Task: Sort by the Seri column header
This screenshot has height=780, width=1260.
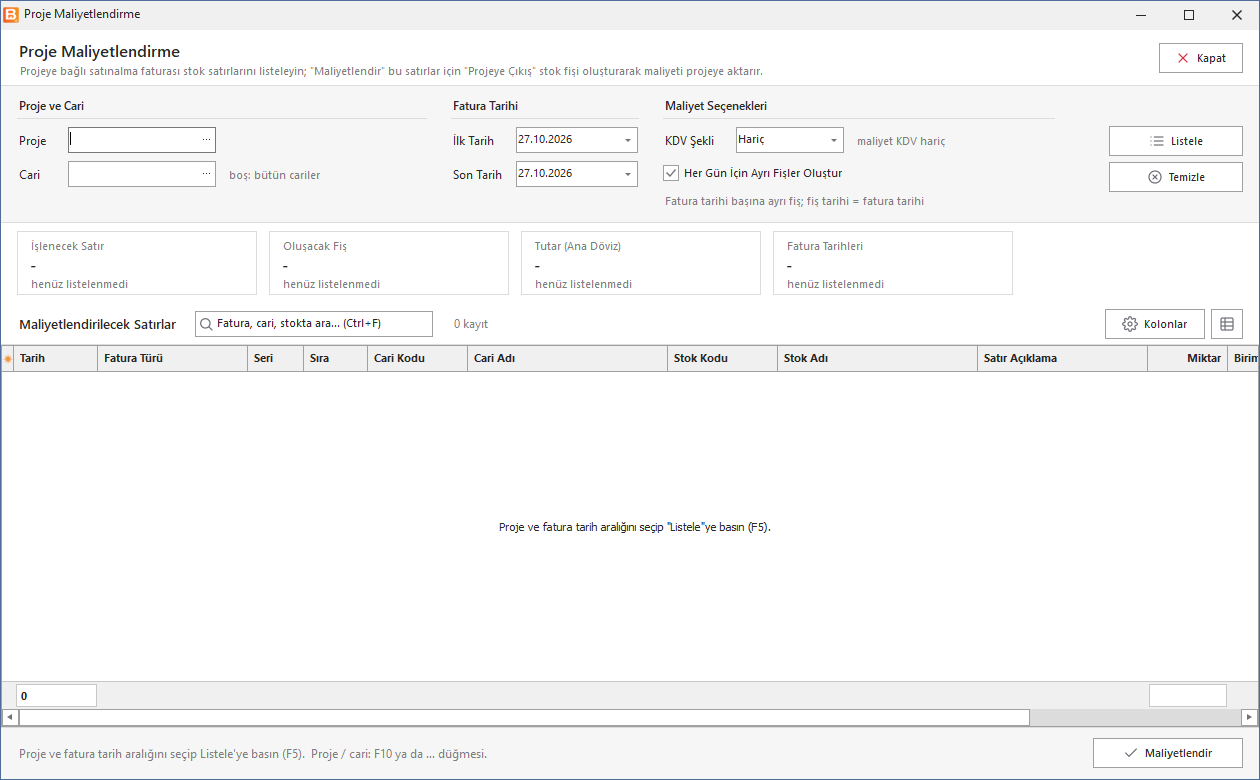Action: pyautogui.click(x=276, y=358)
